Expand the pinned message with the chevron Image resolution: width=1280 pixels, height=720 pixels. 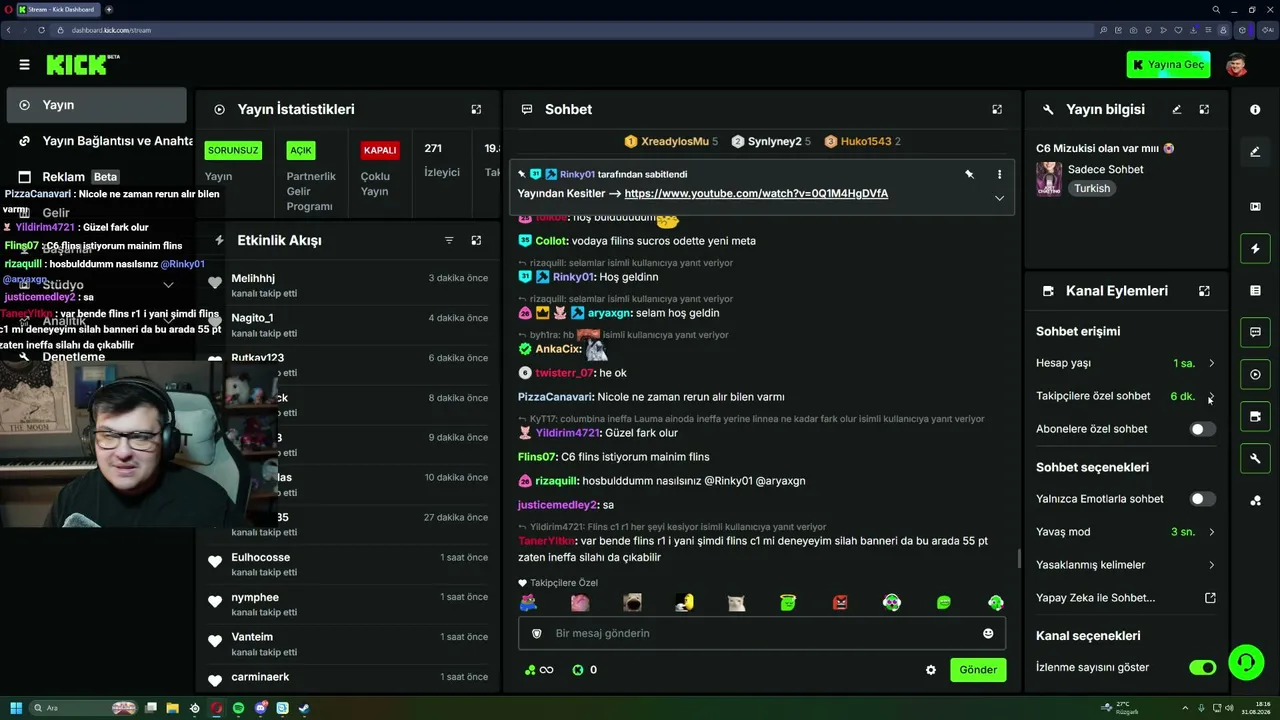[999, 198]
